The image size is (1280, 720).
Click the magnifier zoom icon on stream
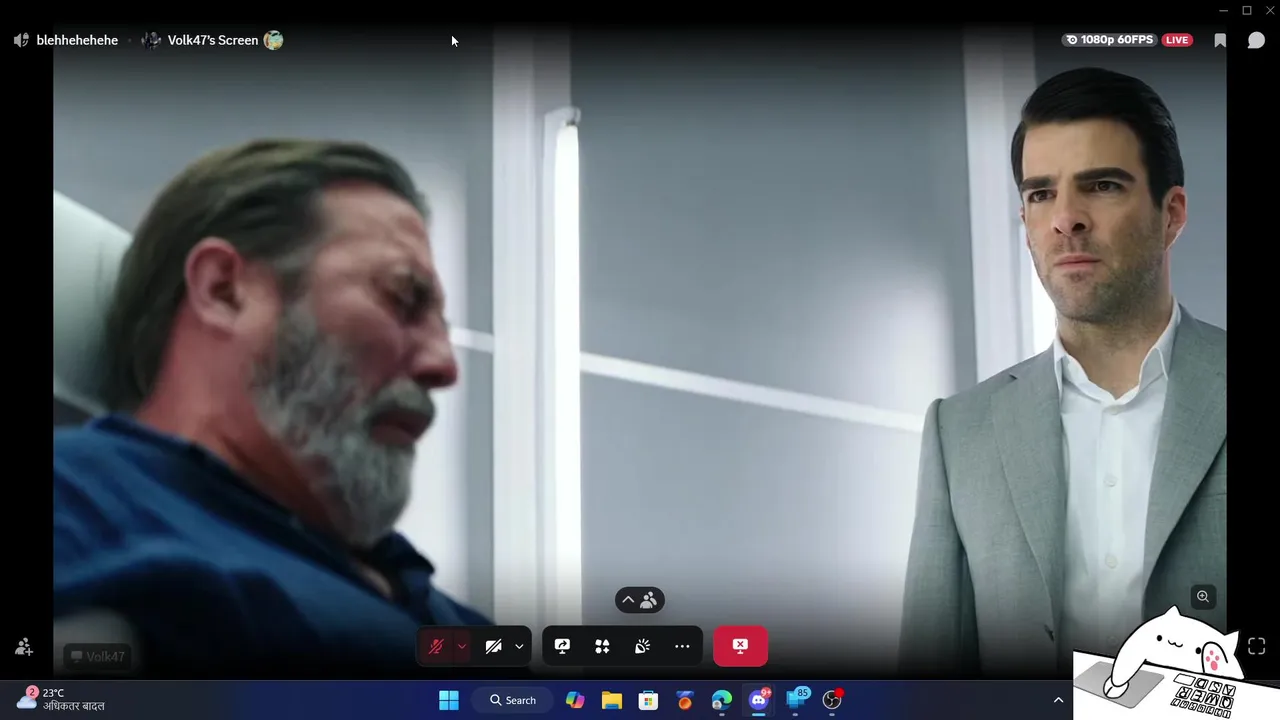(x=1203, y=596)
